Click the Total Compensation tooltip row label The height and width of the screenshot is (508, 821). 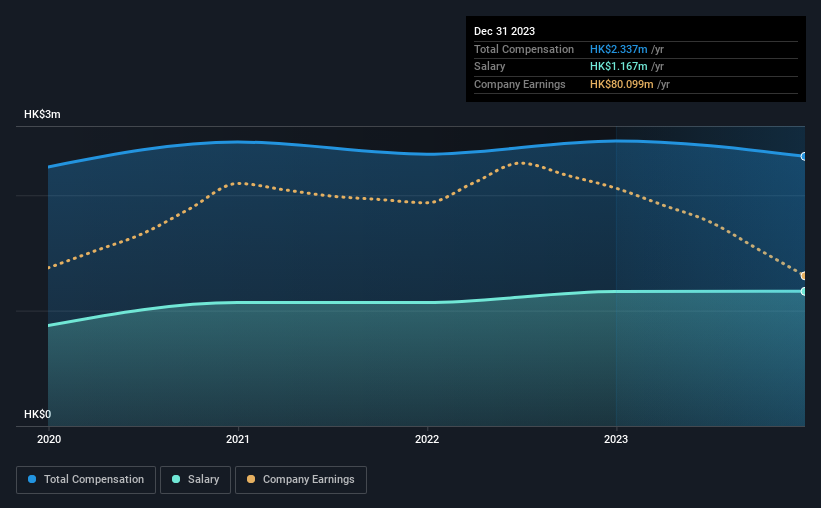click(x=524, y=49)
